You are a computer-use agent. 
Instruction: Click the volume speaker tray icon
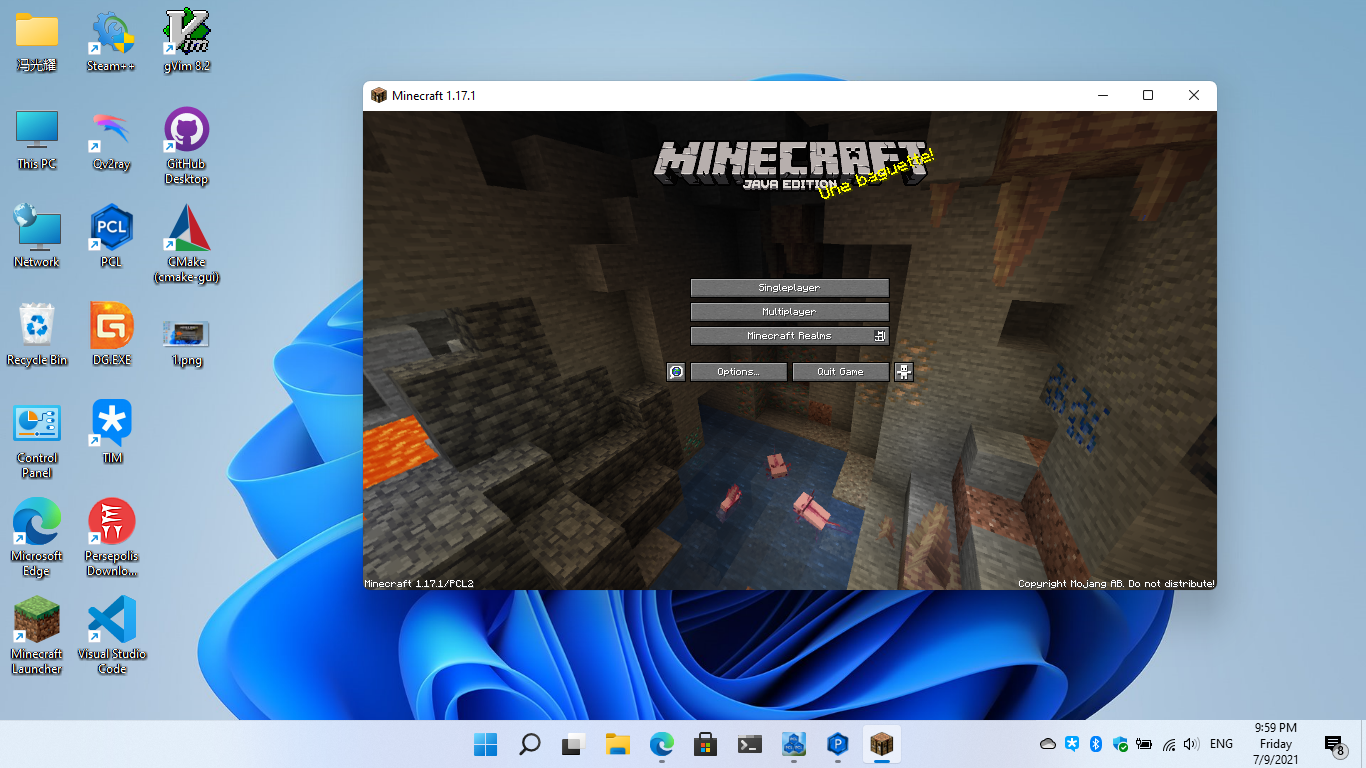[x=1191, y=744]
